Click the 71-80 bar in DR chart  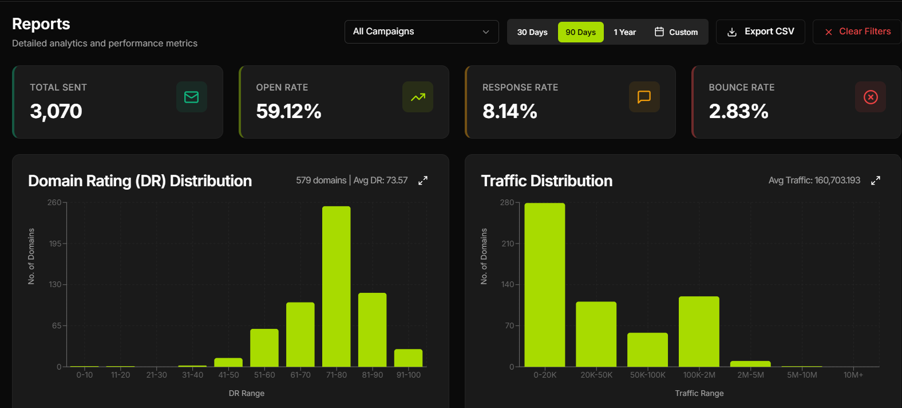(x=336, y=287)
